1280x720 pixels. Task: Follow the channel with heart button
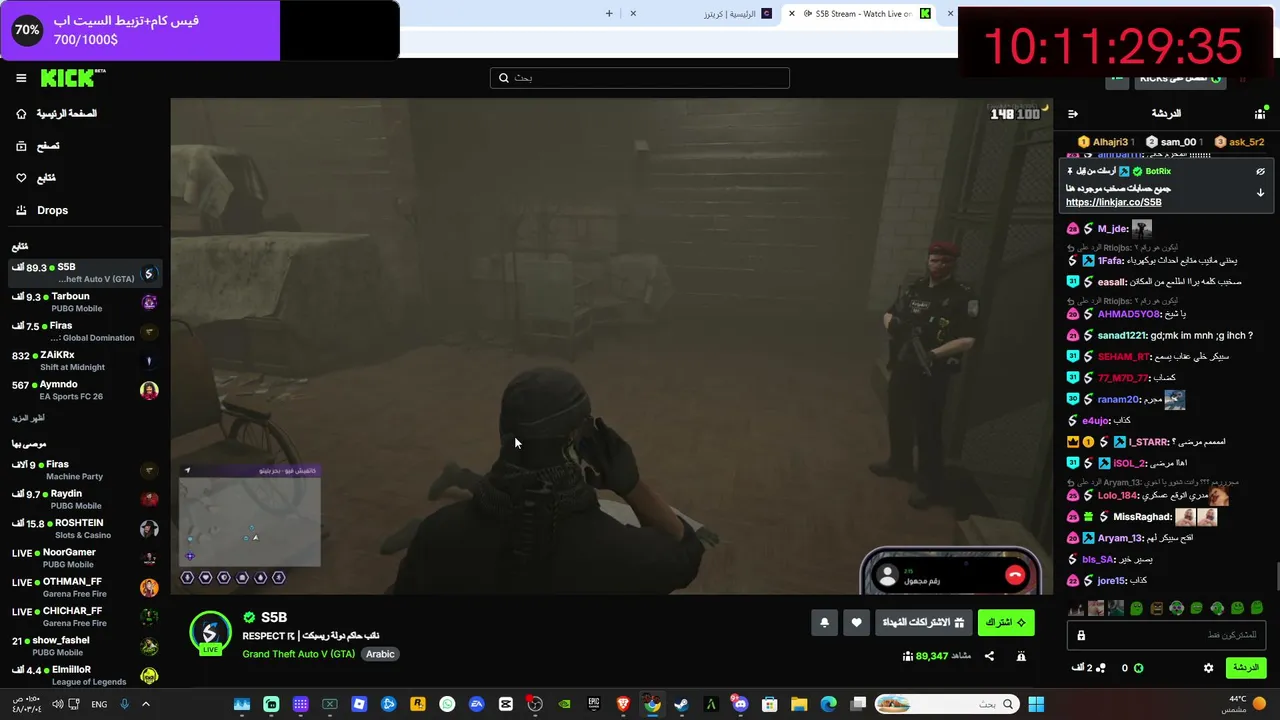click(856, 622)
